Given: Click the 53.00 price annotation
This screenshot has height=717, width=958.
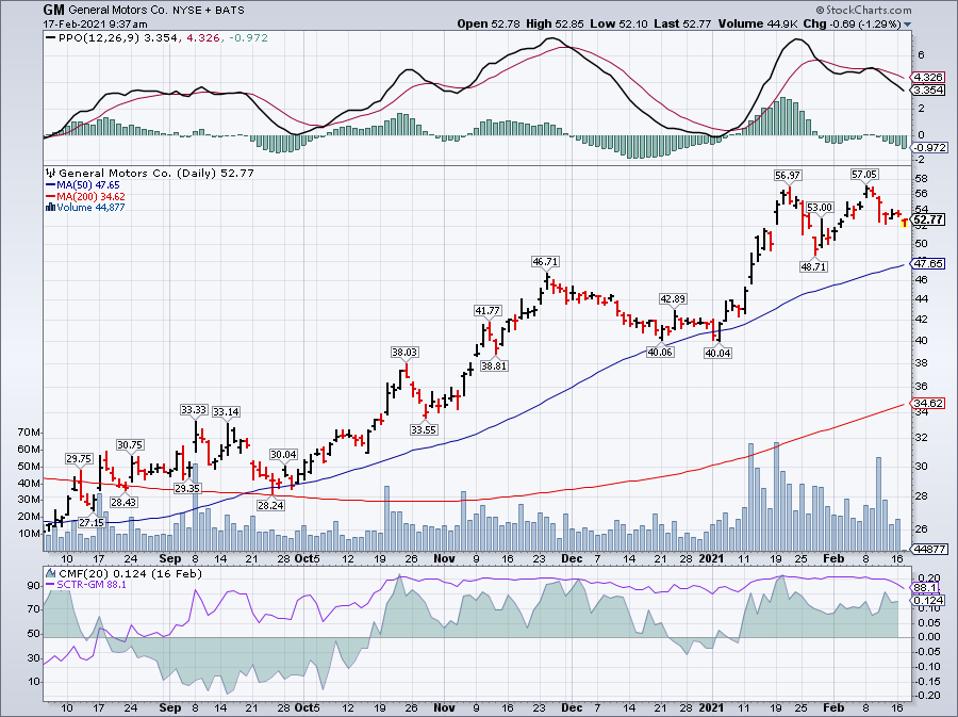Looking at the screenshot, I should click(x=819, y=208).
